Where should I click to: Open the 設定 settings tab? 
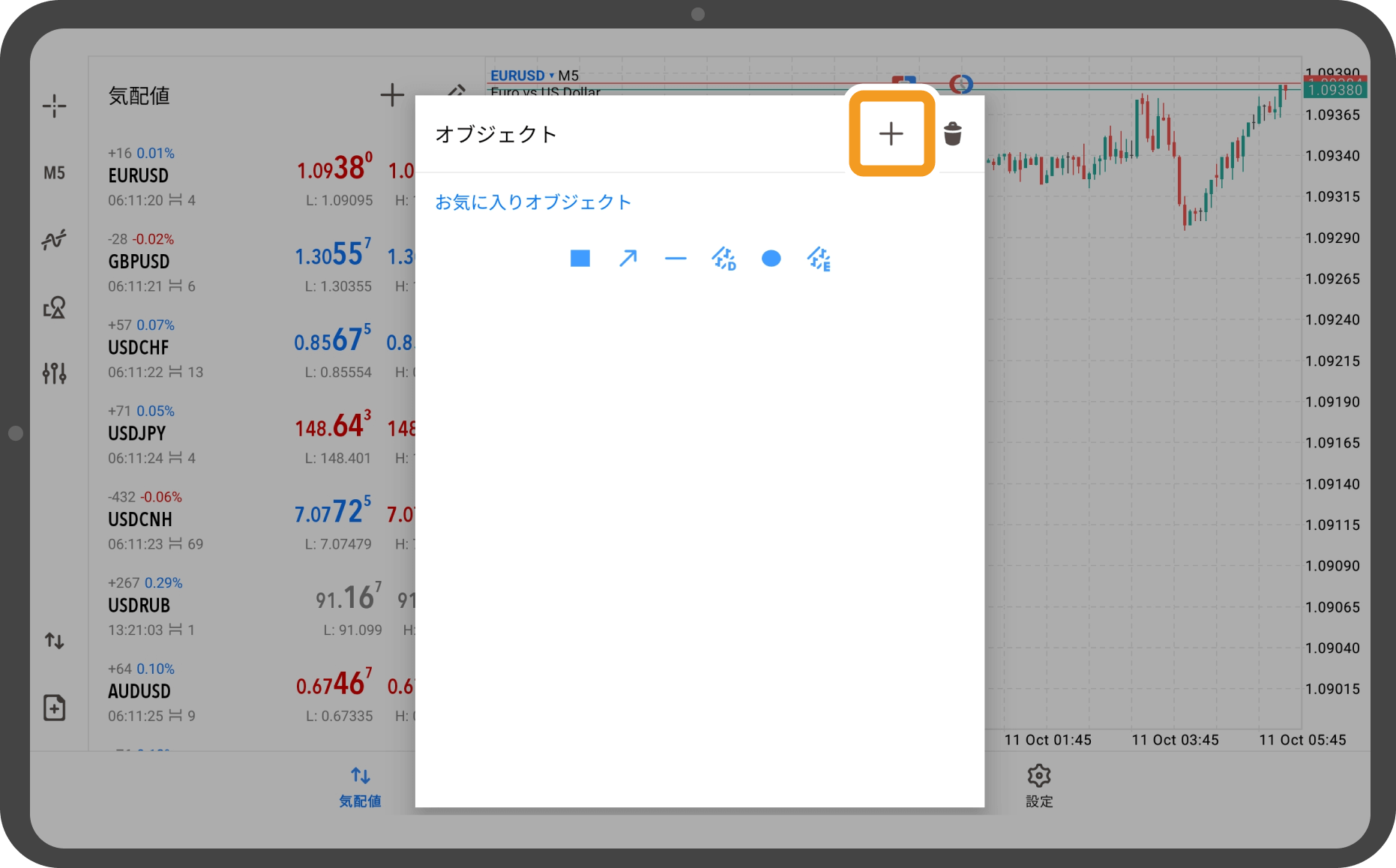coord(1038,786)
